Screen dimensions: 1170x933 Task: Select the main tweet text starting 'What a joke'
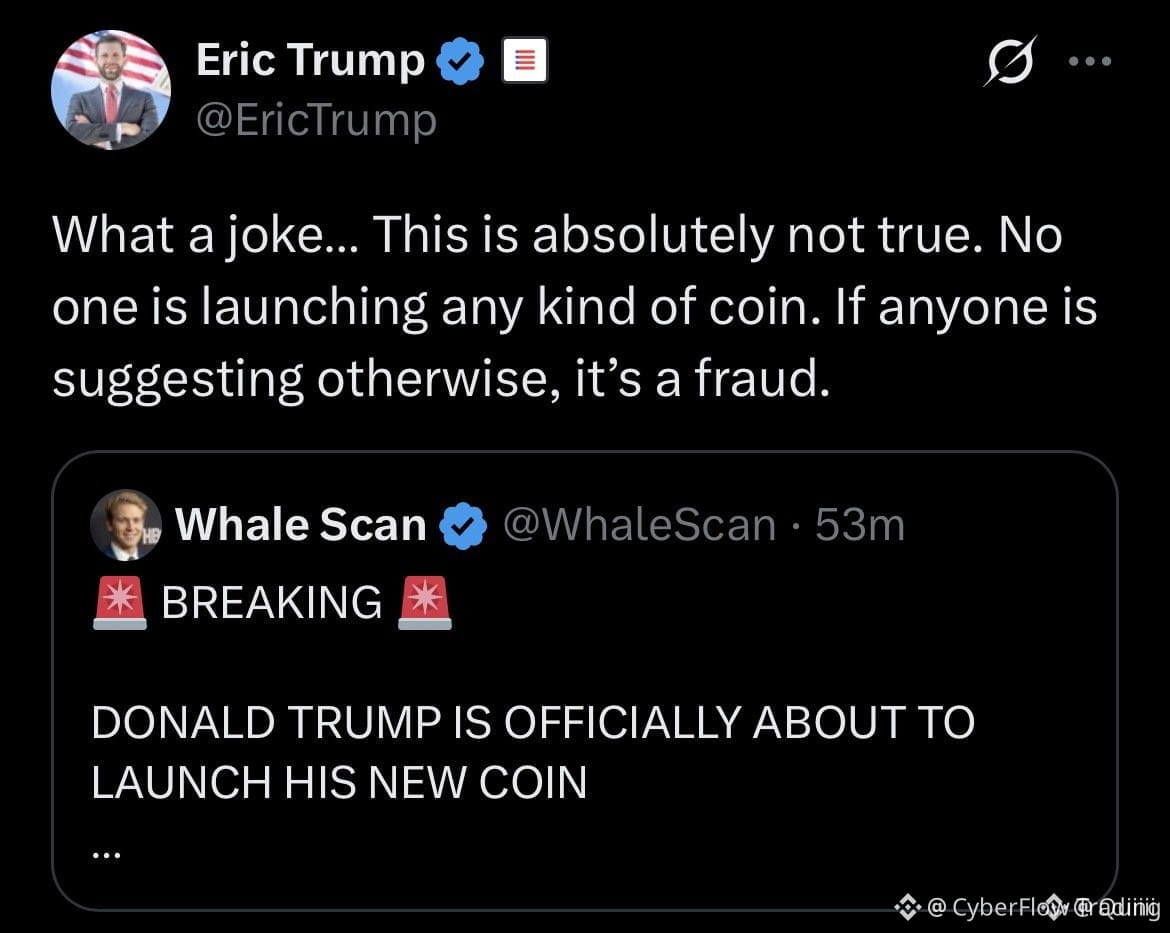click(x=575, y=307)
